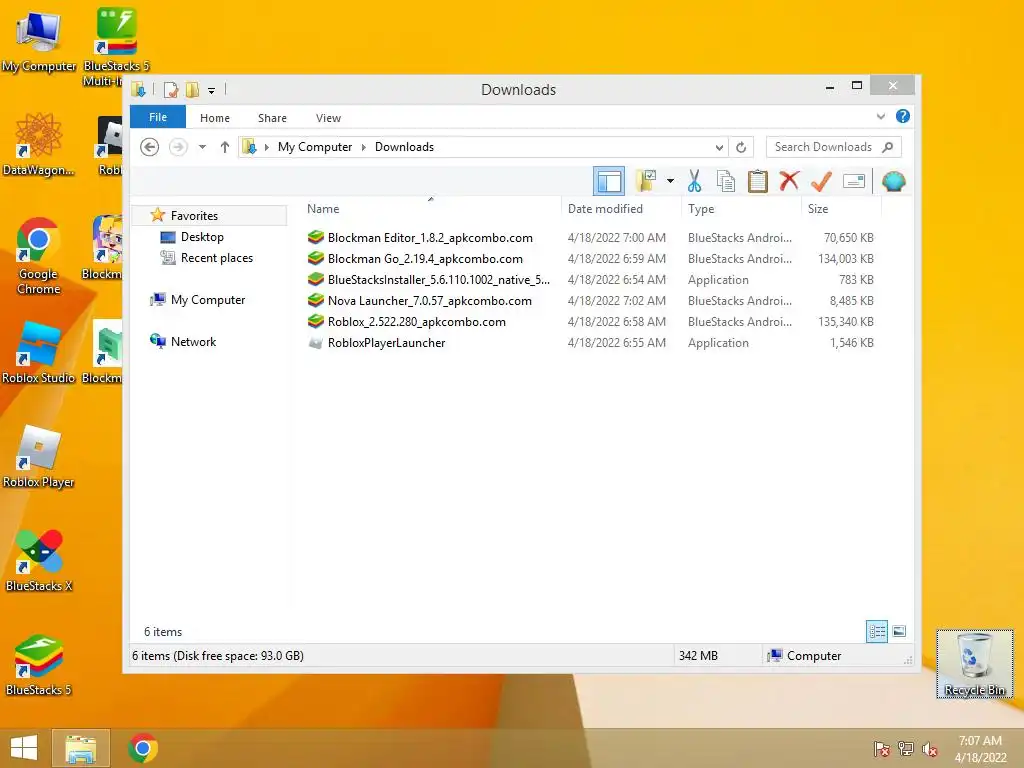Click the Google Chrome desktop shortcut

(x=39, y=256)
